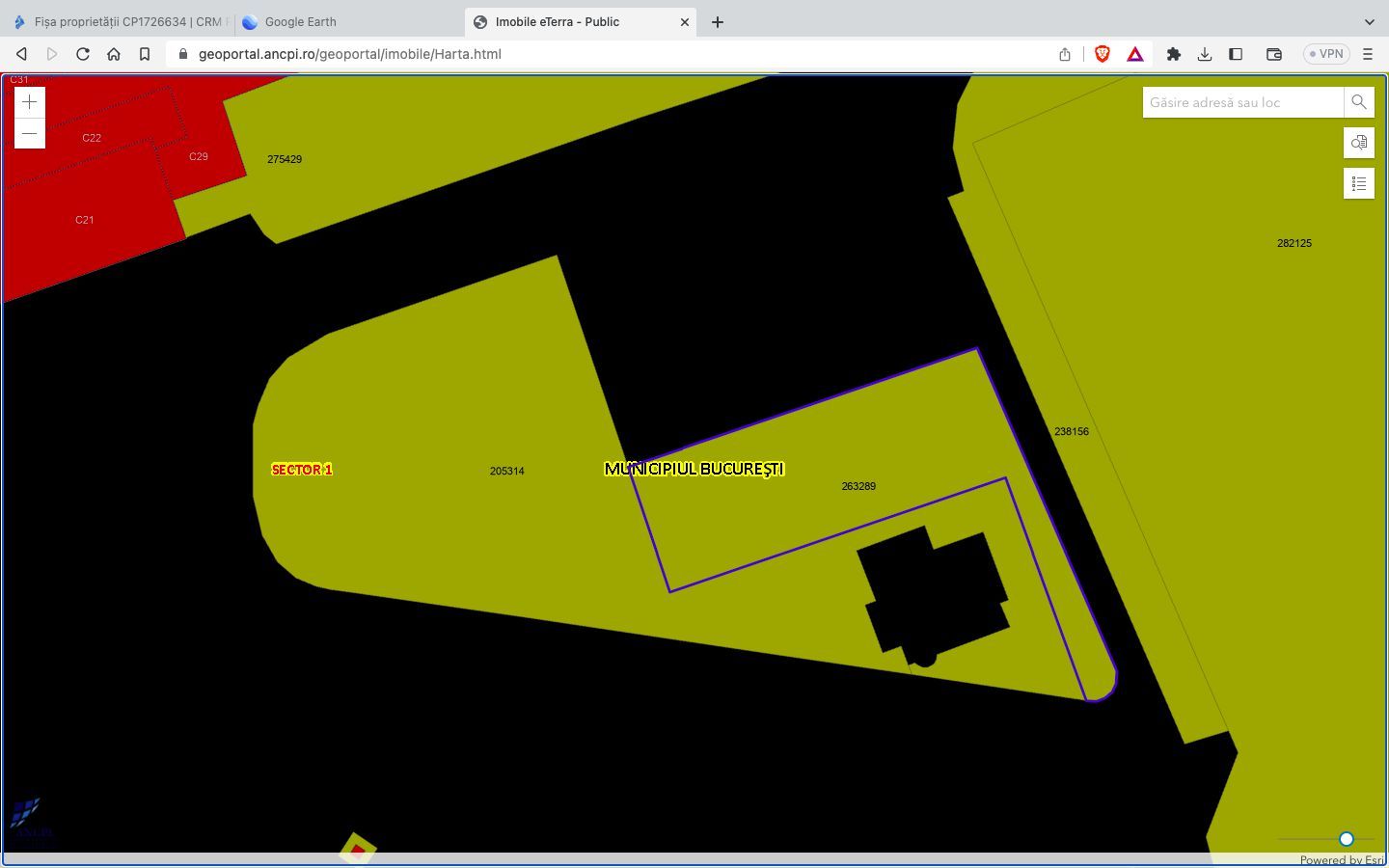The width and height of the screenshot is (1389, 868).
Task: Switch to the Google Earth tab
Action: pyautogui.click(x=300, y=21)
